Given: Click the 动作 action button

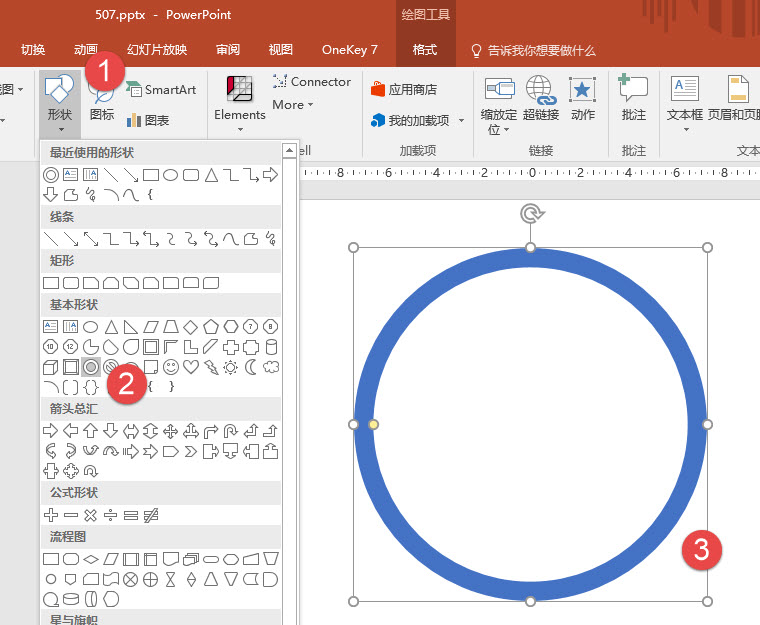Looking at the screenshot, I should pyautogui.click(x=583, y=98).
